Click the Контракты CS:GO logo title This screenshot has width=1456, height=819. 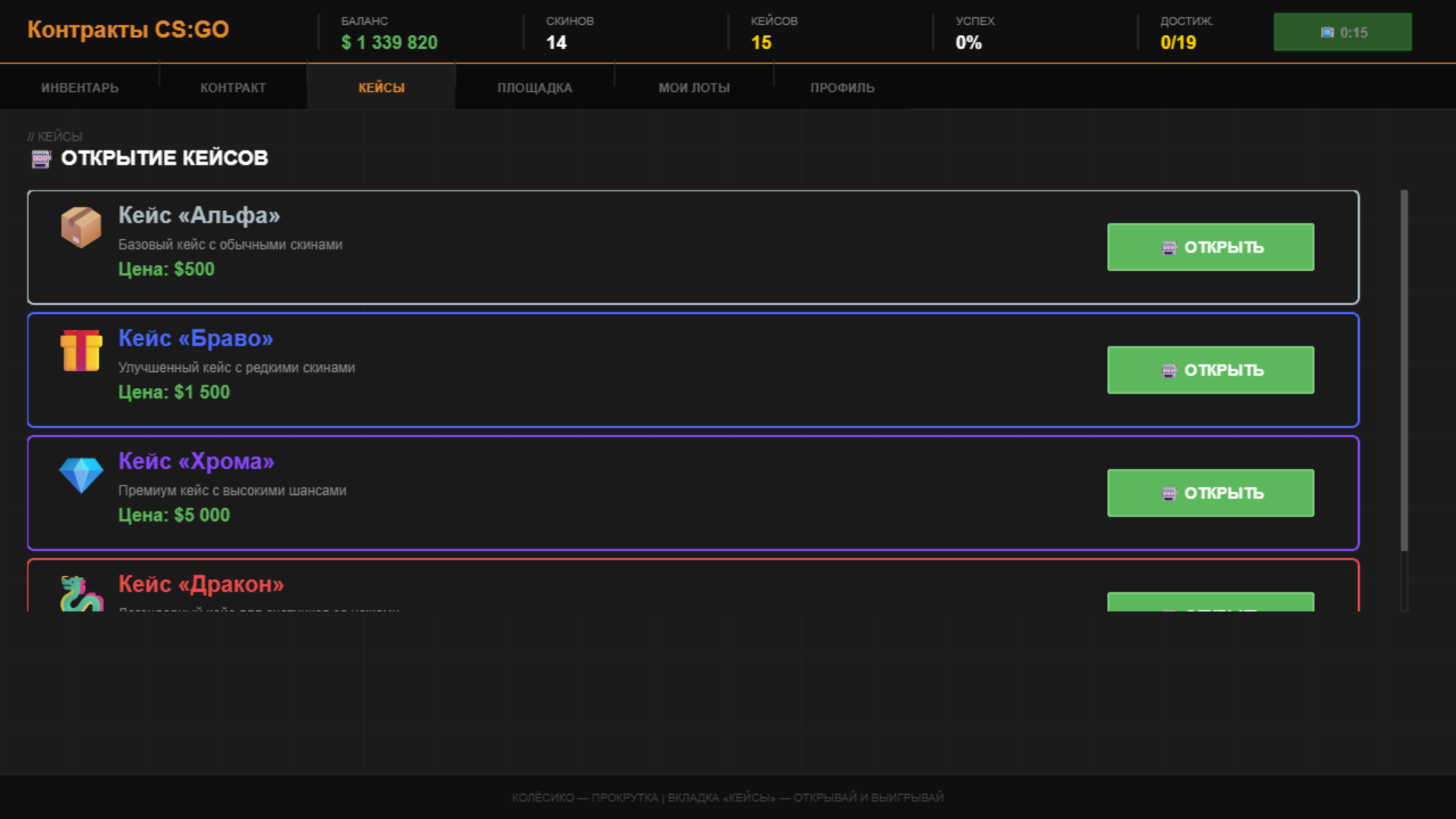[x=128, y=30]
